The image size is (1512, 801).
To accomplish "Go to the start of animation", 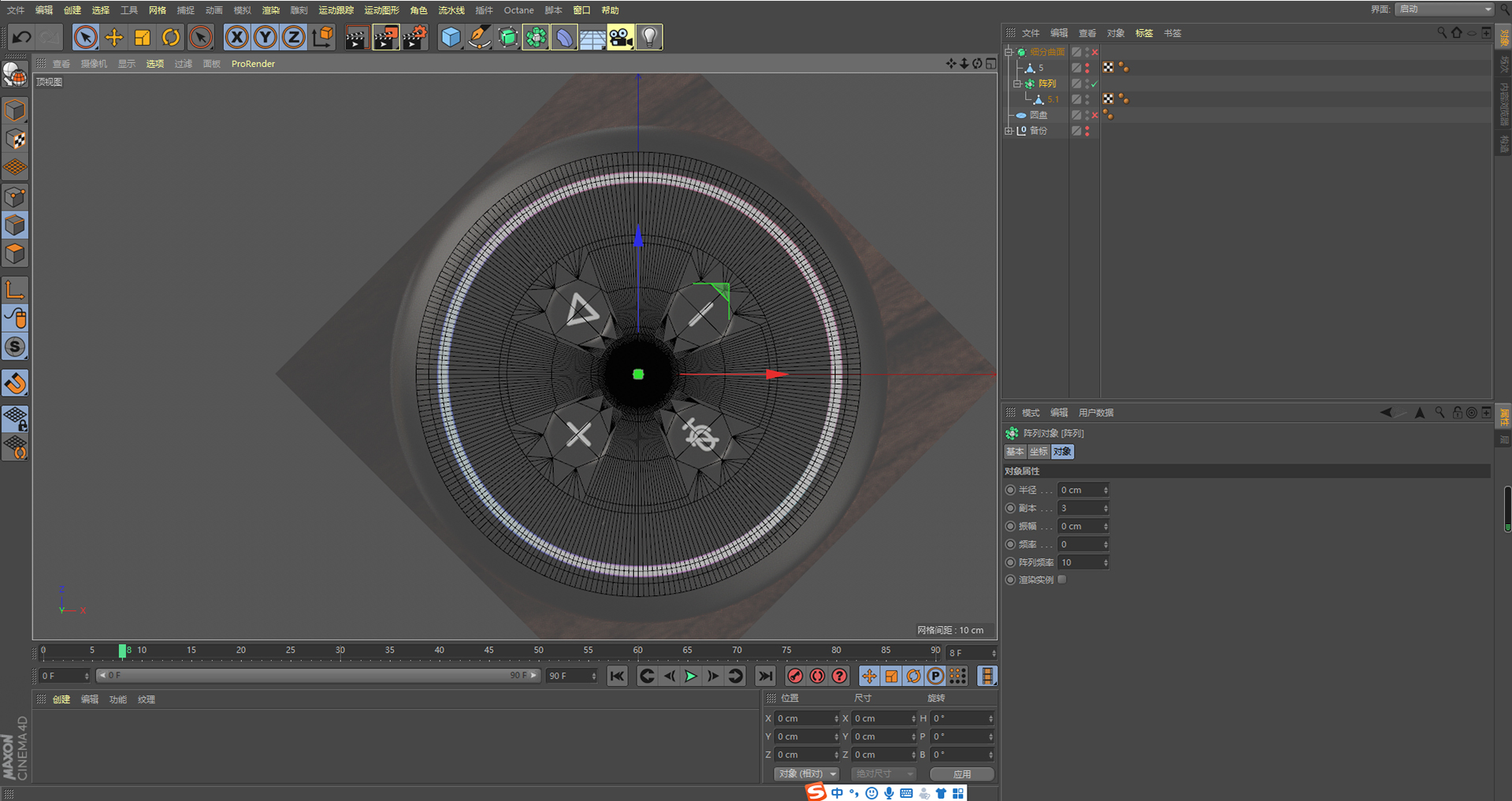I will tap(618, 676).
